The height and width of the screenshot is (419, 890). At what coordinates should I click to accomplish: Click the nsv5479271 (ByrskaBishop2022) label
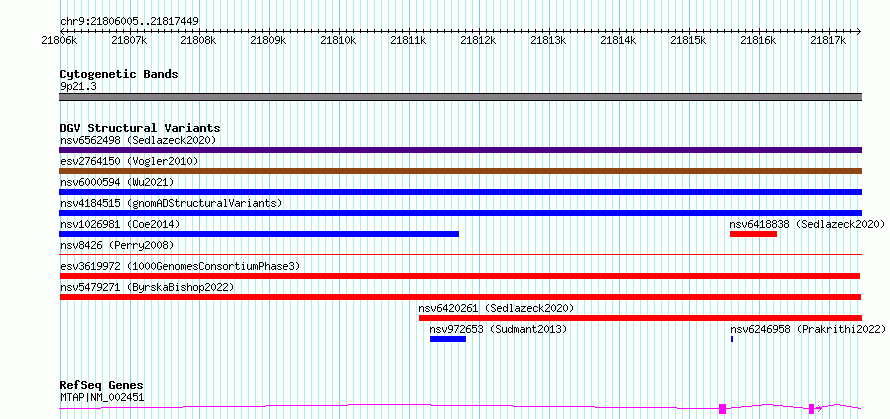[x=147, y=287]
